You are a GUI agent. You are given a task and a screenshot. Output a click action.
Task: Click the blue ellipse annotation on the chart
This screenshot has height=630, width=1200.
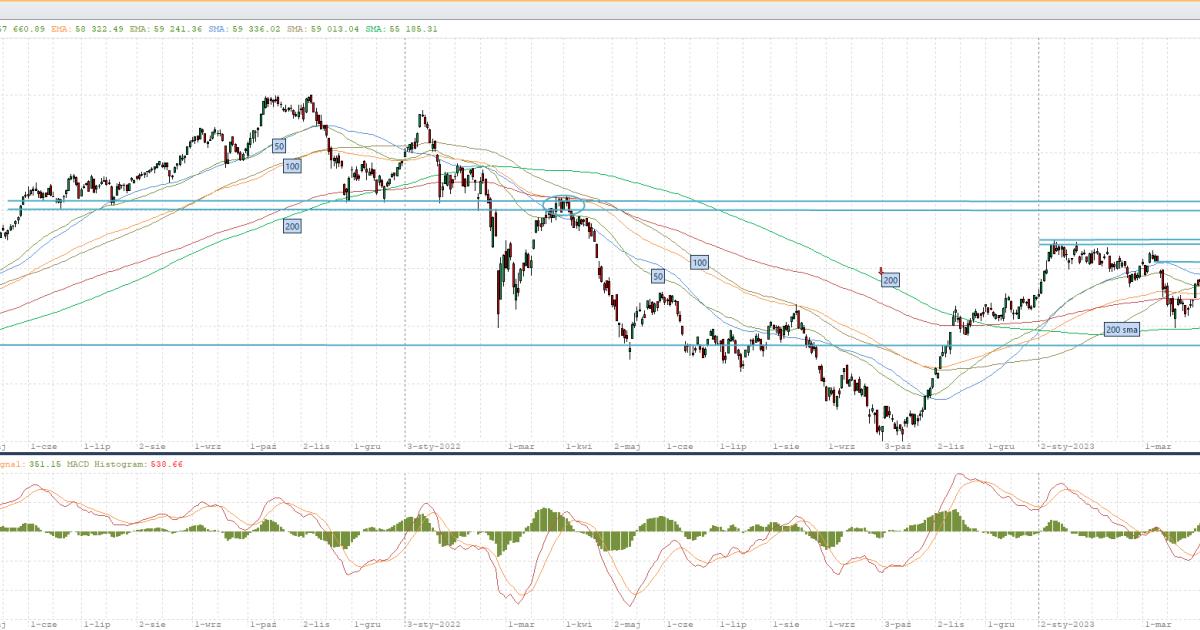tap(563, 206)
